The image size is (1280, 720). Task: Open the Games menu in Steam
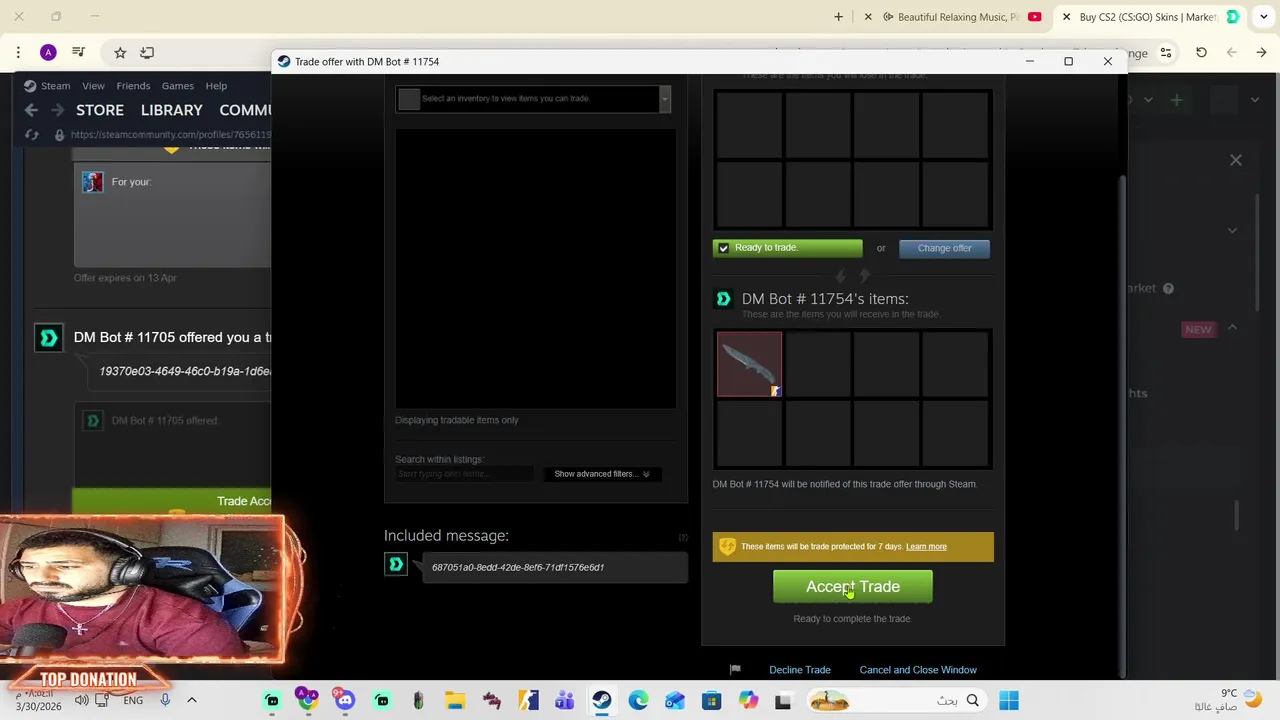point(178,86)
